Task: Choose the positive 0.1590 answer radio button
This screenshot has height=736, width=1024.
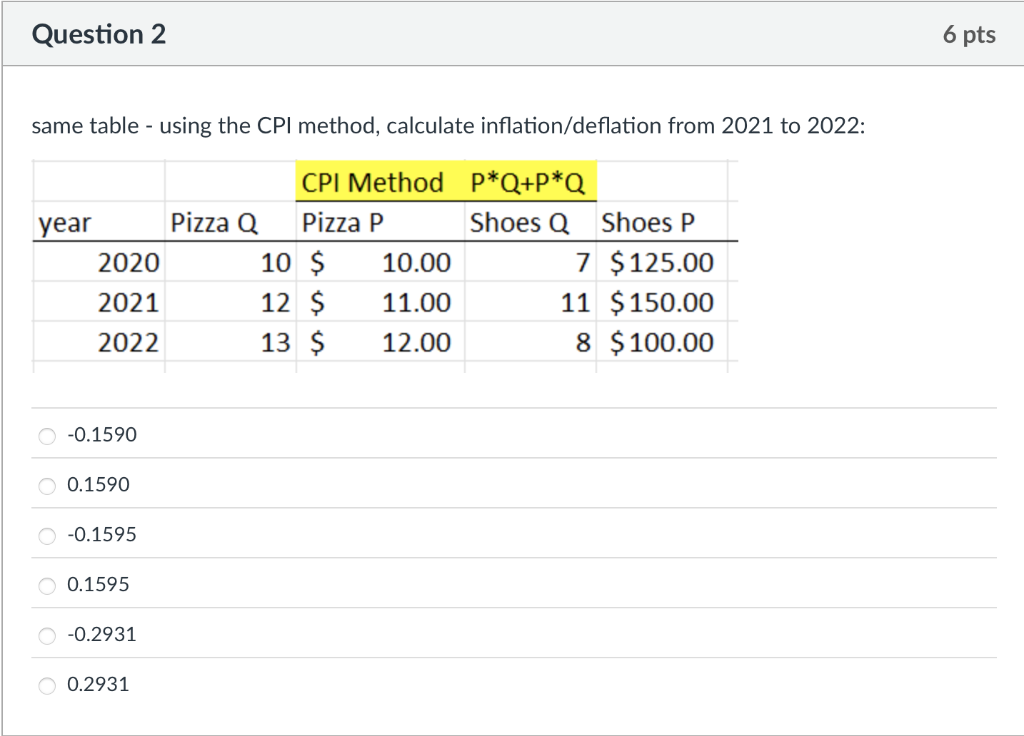Action: click(x=47, y=486)
